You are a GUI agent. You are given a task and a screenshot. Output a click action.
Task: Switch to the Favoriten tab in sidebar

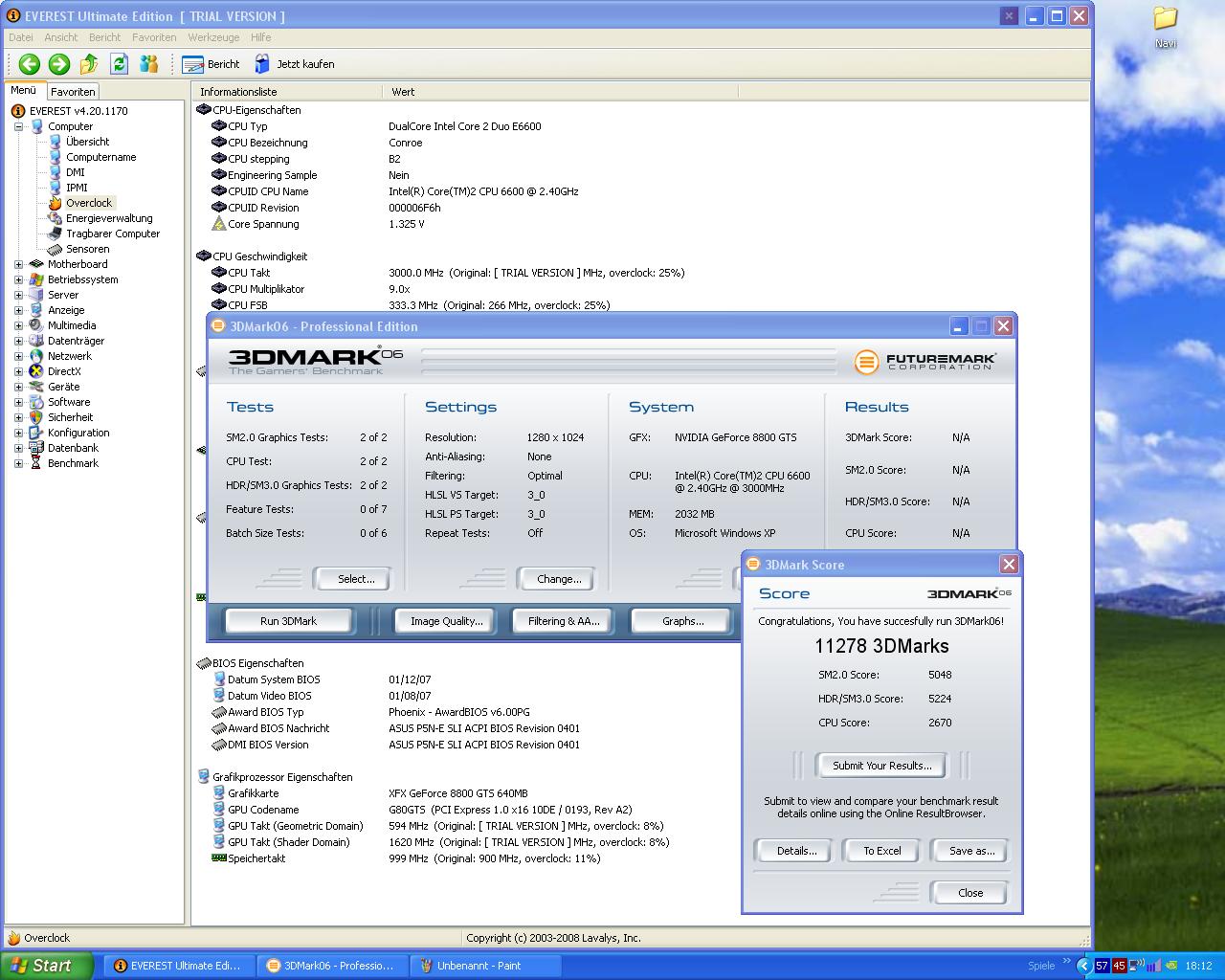tap(73, 92)
